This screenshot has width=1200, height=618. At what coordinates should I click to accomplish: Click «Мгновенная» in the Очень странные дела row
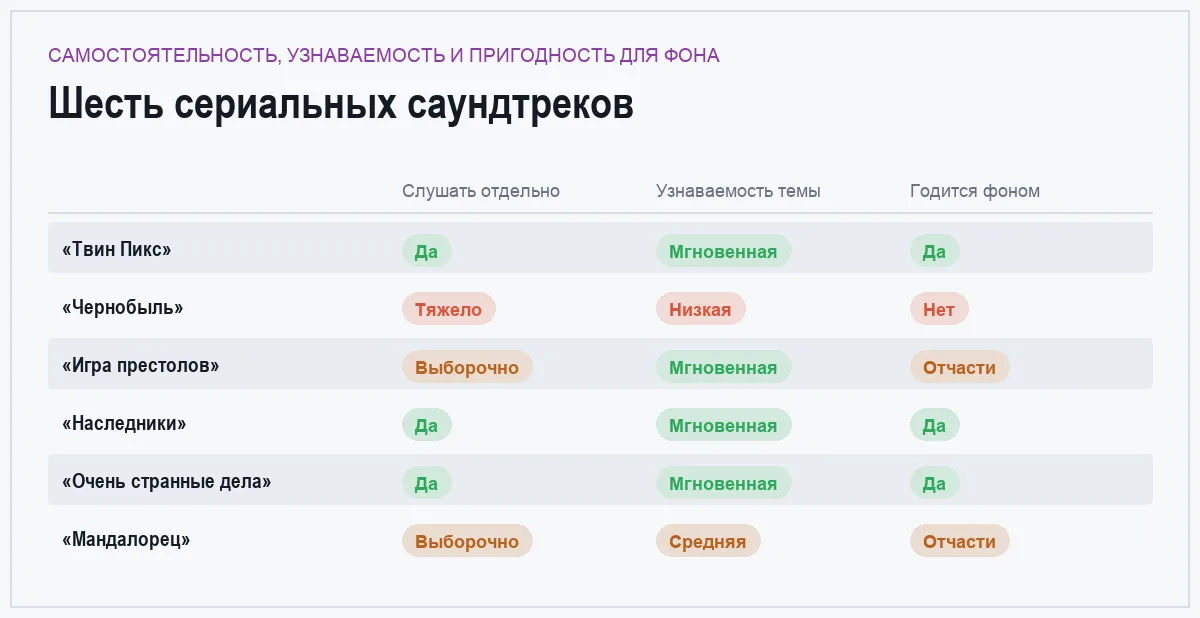723,483
